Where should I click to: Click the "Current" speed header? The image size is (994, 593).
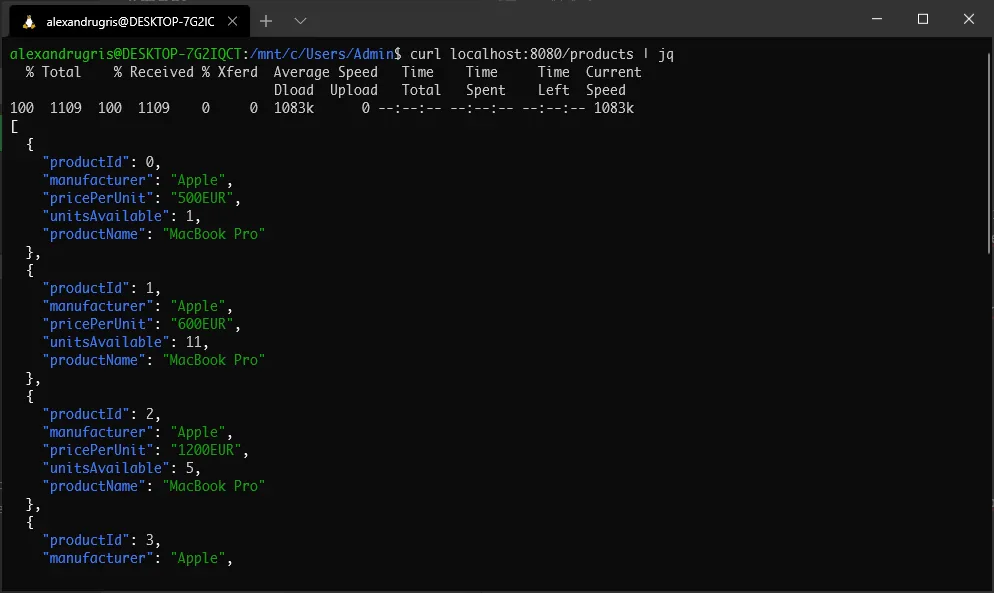tap(614, 72)
